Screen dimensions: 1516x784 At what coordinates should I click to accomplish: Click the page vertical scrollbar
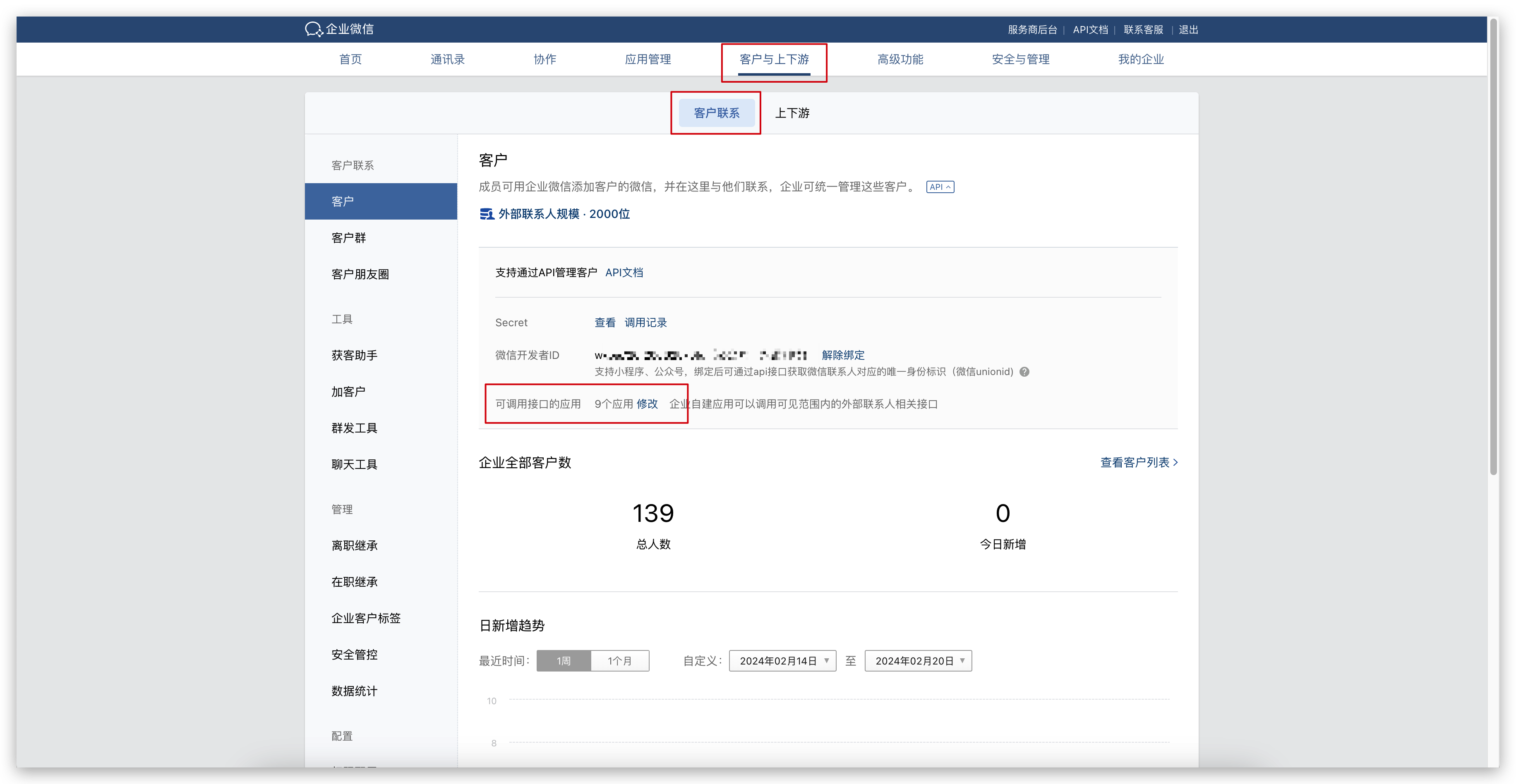coord(1493,247)
